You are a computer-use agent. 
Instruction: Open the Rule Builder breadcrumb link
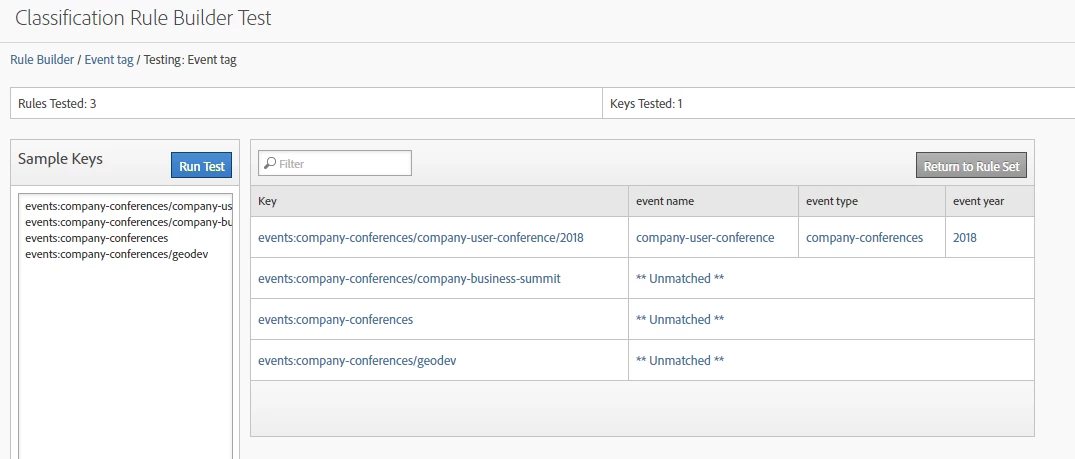pyautogui.click(x=42, y=60)
